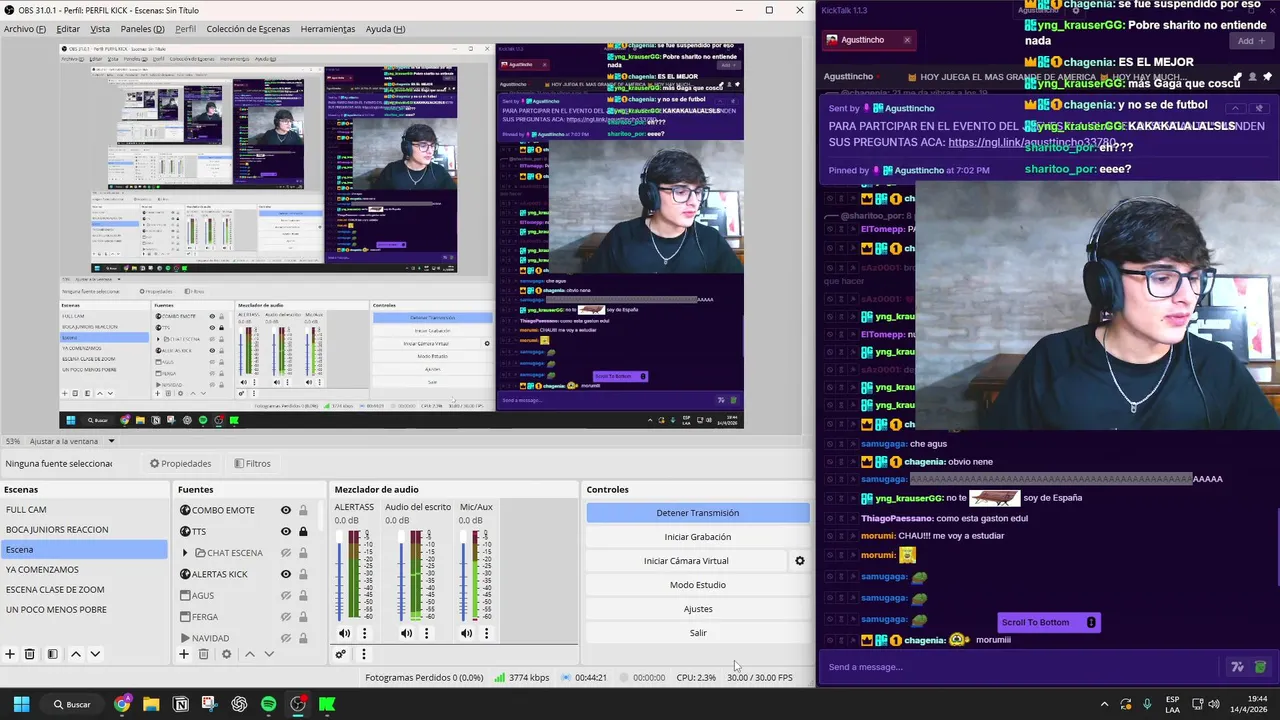Open scene filters icon in Escenas panel

(x=52, y=654)
